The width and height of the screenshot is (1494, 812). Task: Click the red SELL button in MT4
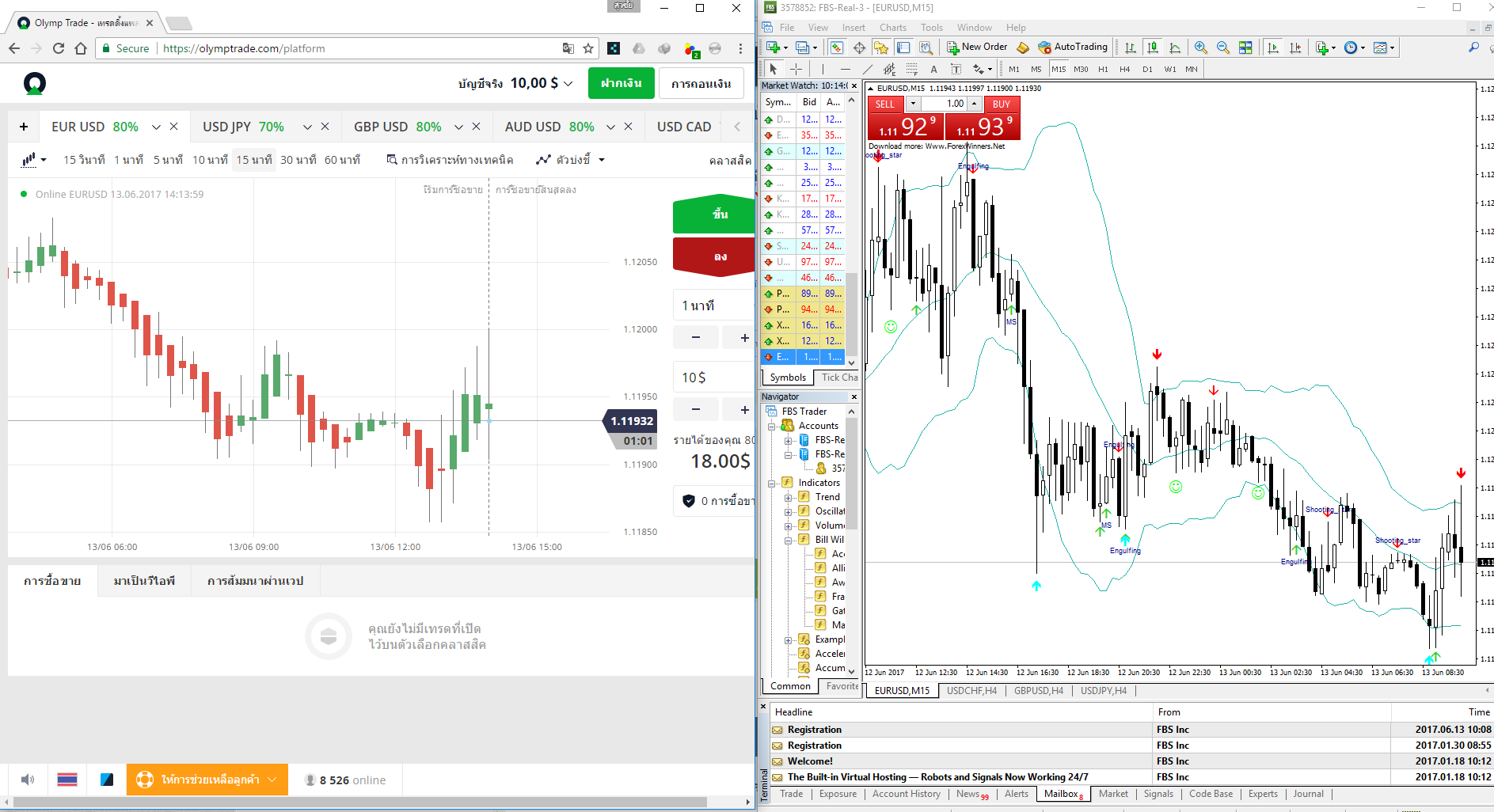pyautogui.click(x=885, y=104)
